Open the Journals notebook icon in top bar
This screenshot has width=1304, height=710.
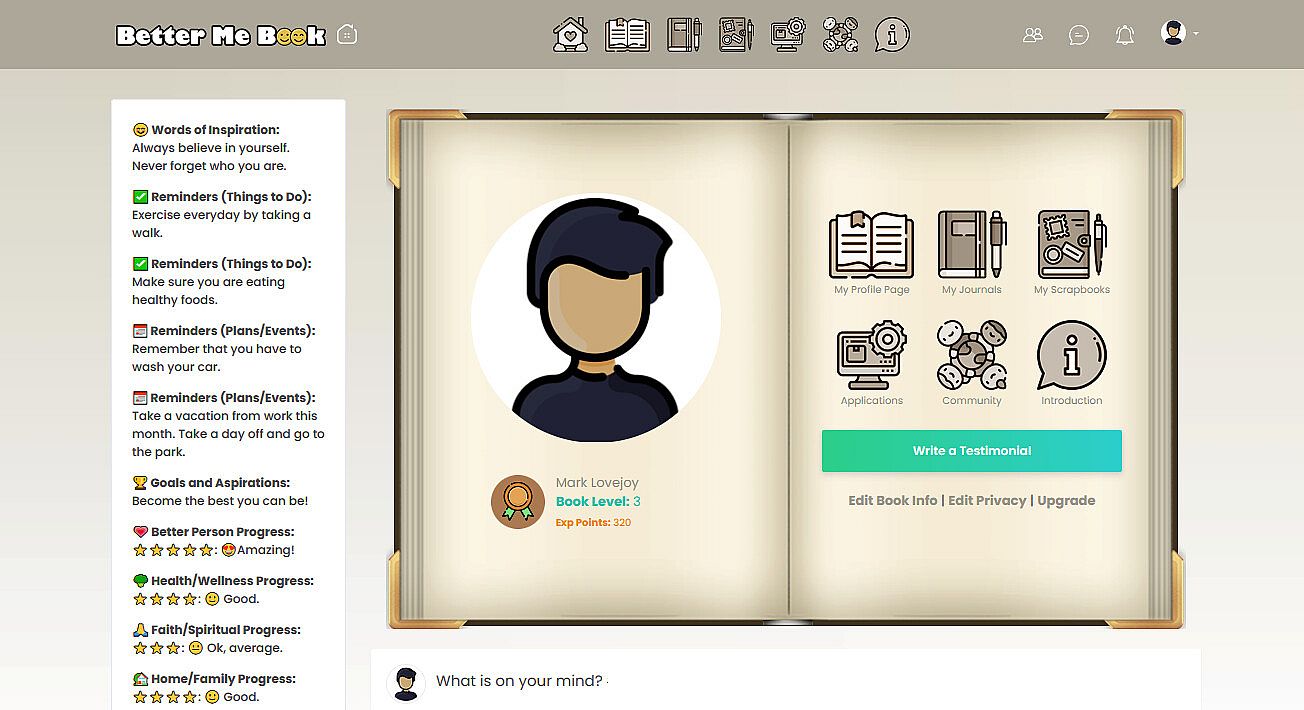[684, 35]
